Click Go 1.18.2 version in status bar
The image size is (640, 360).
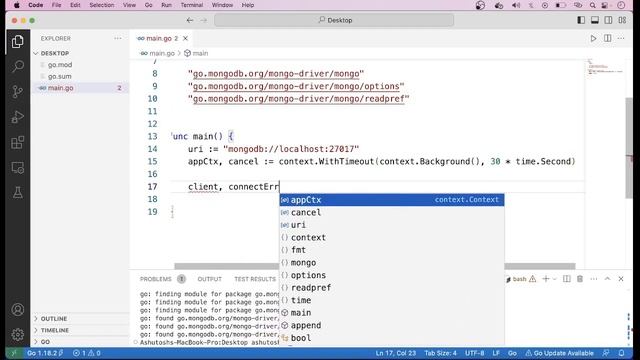click(45, 353)
